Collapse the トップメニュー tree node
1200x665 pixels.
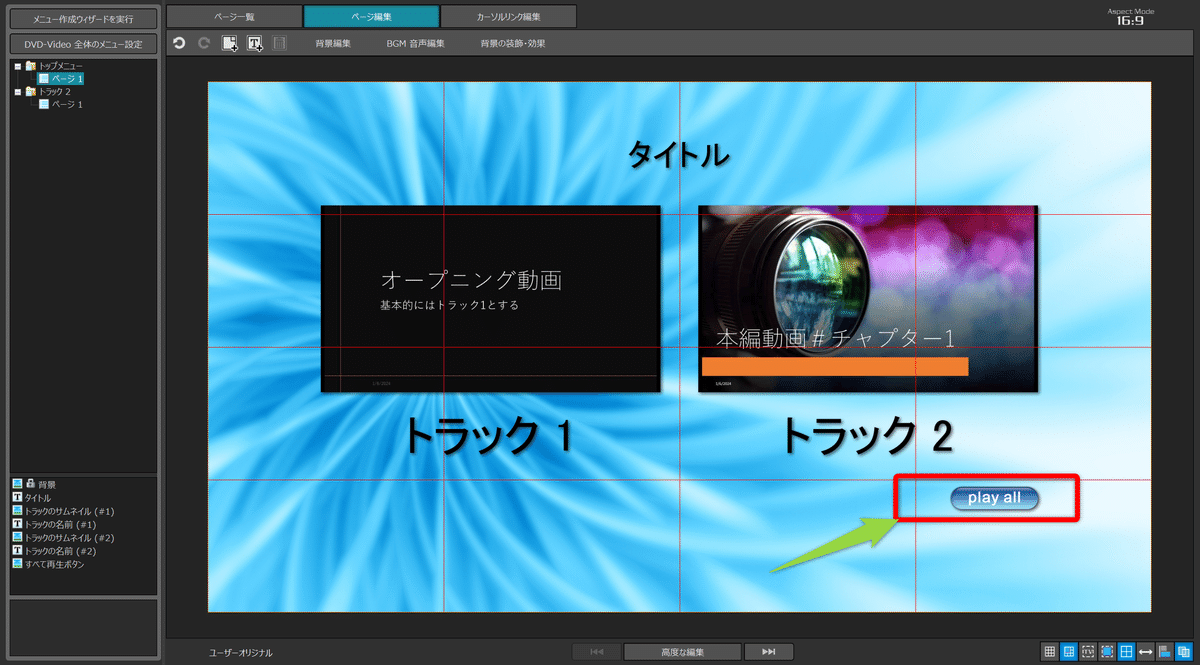[x=18, y=65]
